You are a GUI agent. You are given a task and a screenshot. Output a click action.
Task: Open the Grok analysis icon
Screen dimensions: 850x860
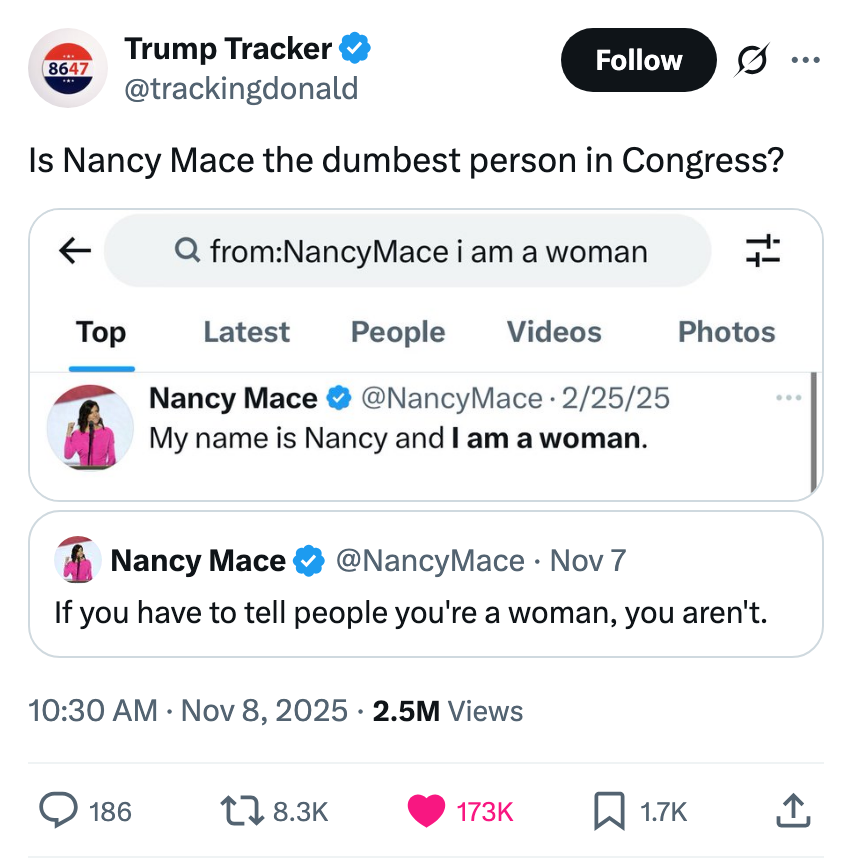[x=751, y=60]
